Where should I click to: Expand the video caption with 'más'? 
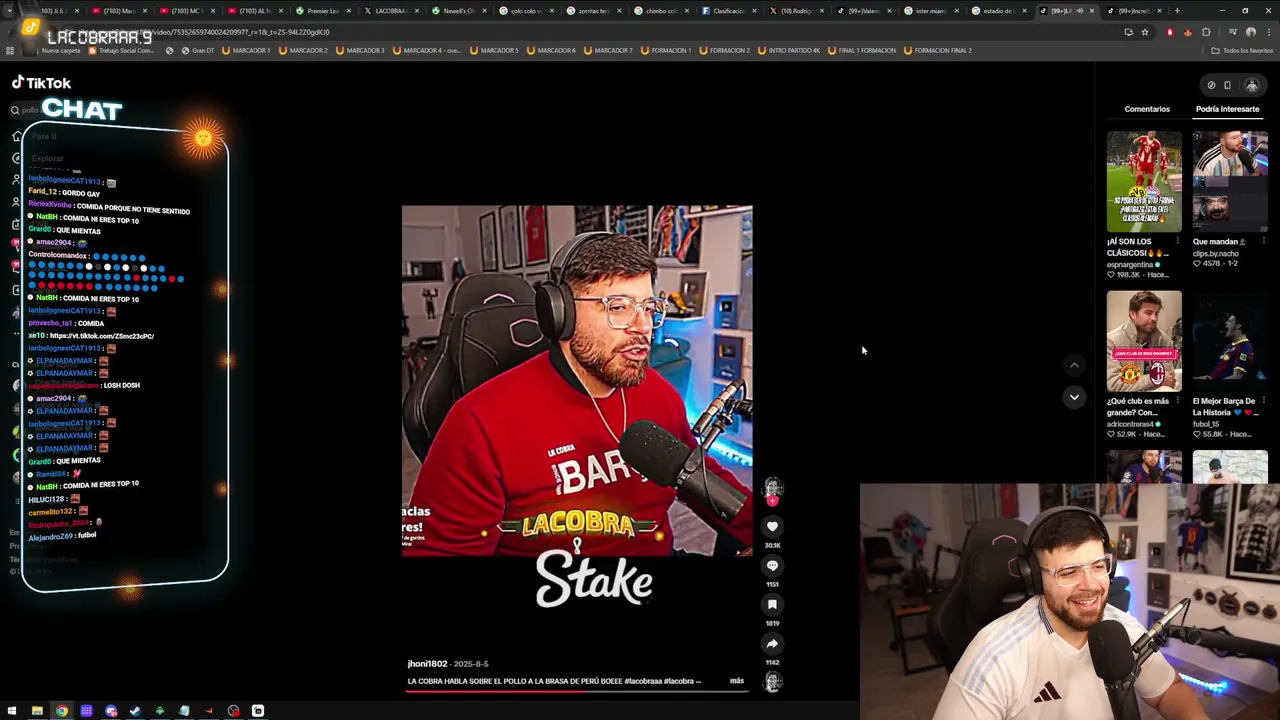click(737, 681)
